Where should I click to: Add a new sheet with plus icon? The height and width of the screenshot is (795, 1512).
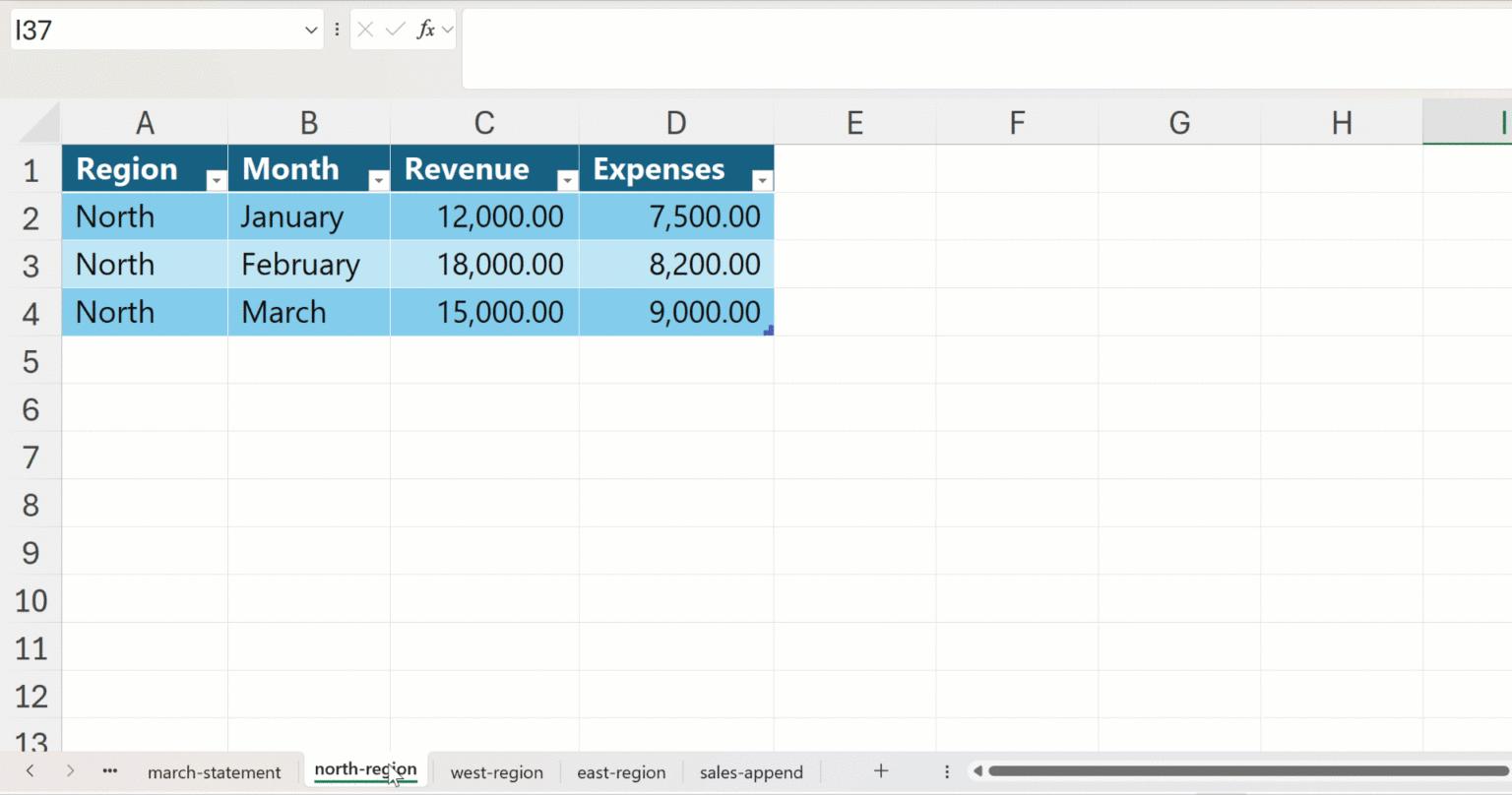pos(881,771)
